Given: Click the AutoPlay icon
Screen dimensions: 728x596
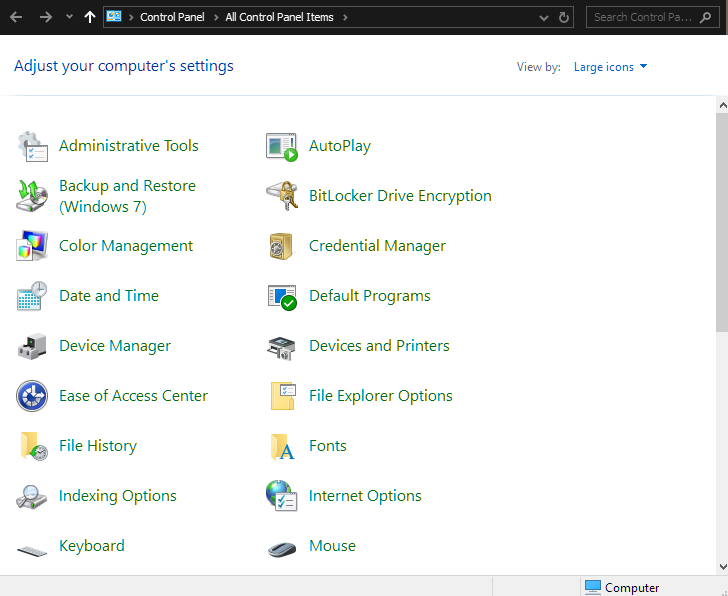Looking at the screenshot, I should [x=282, y=147].
